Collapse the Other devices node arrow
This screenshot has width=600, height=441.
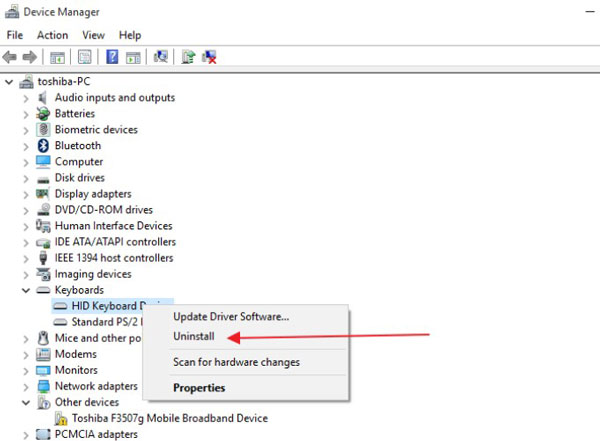click(26, 403)
